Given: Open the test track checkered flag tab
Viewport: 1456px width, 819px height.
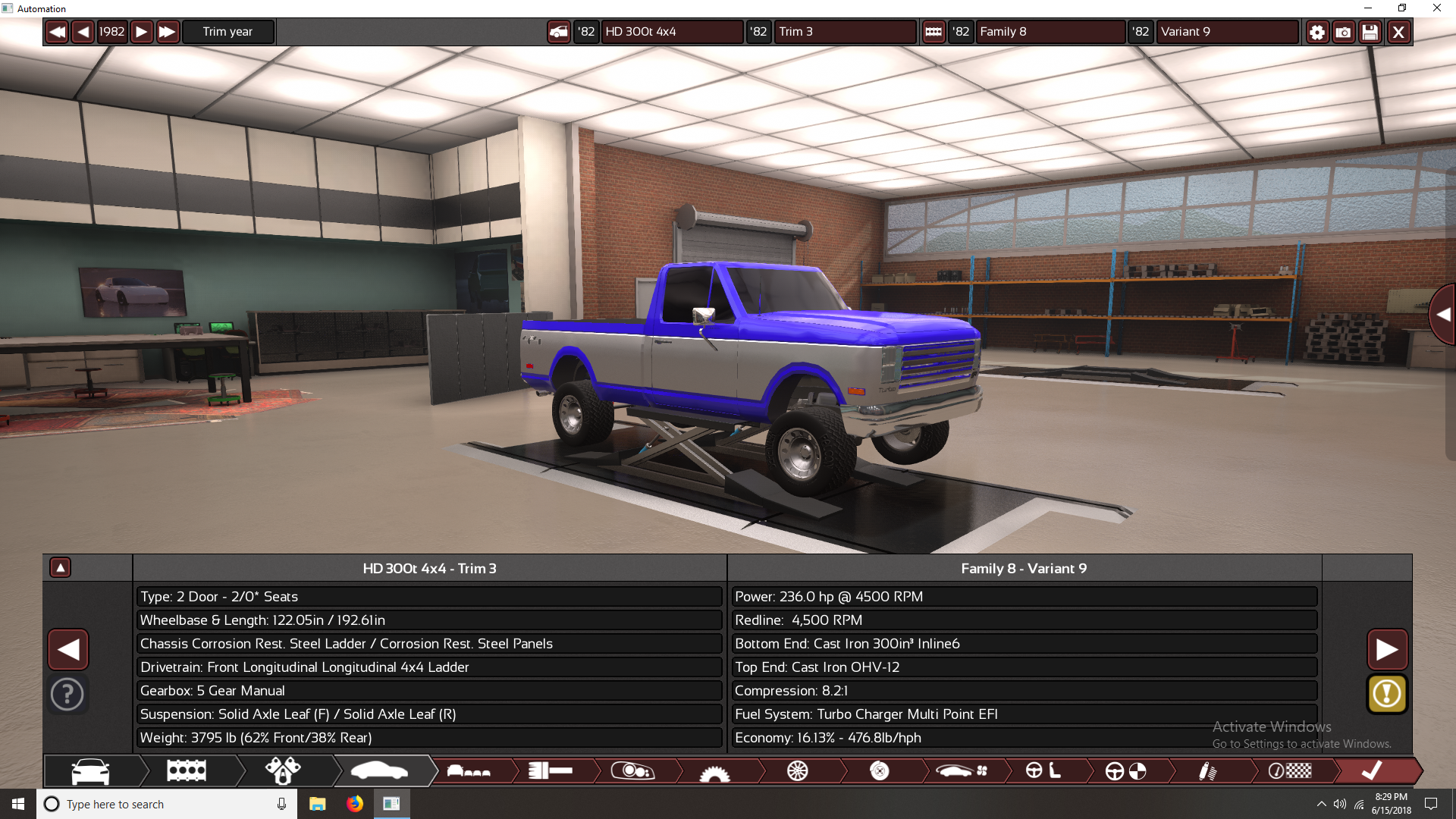Looking at the screenshot, I should coord(1290,771).
